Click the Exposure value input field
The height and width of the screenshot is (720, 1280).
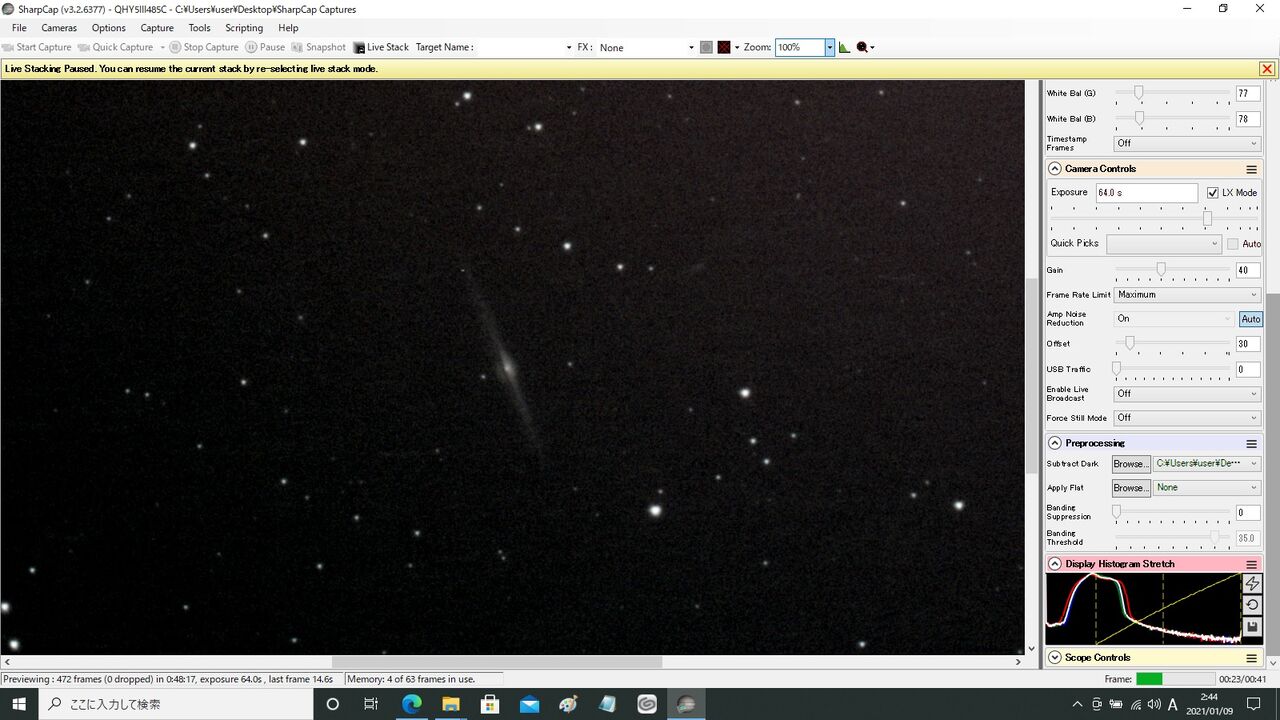(x=1146, y=193)
